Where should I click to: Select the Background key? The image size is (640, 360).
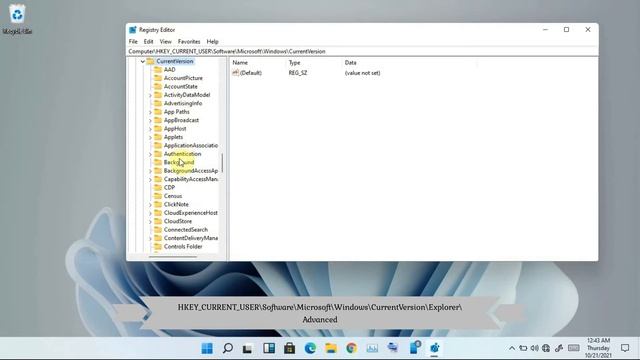179,162
